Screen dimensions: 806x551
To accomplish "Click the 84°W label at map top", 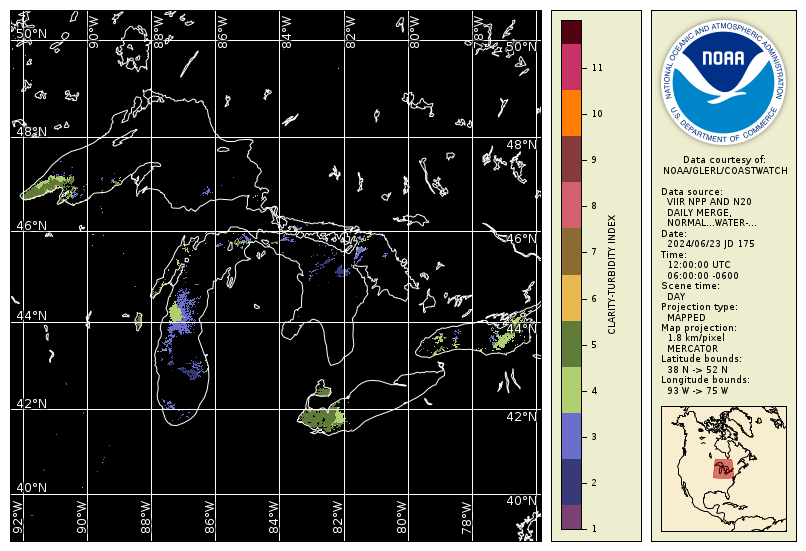I will point(286,32).
